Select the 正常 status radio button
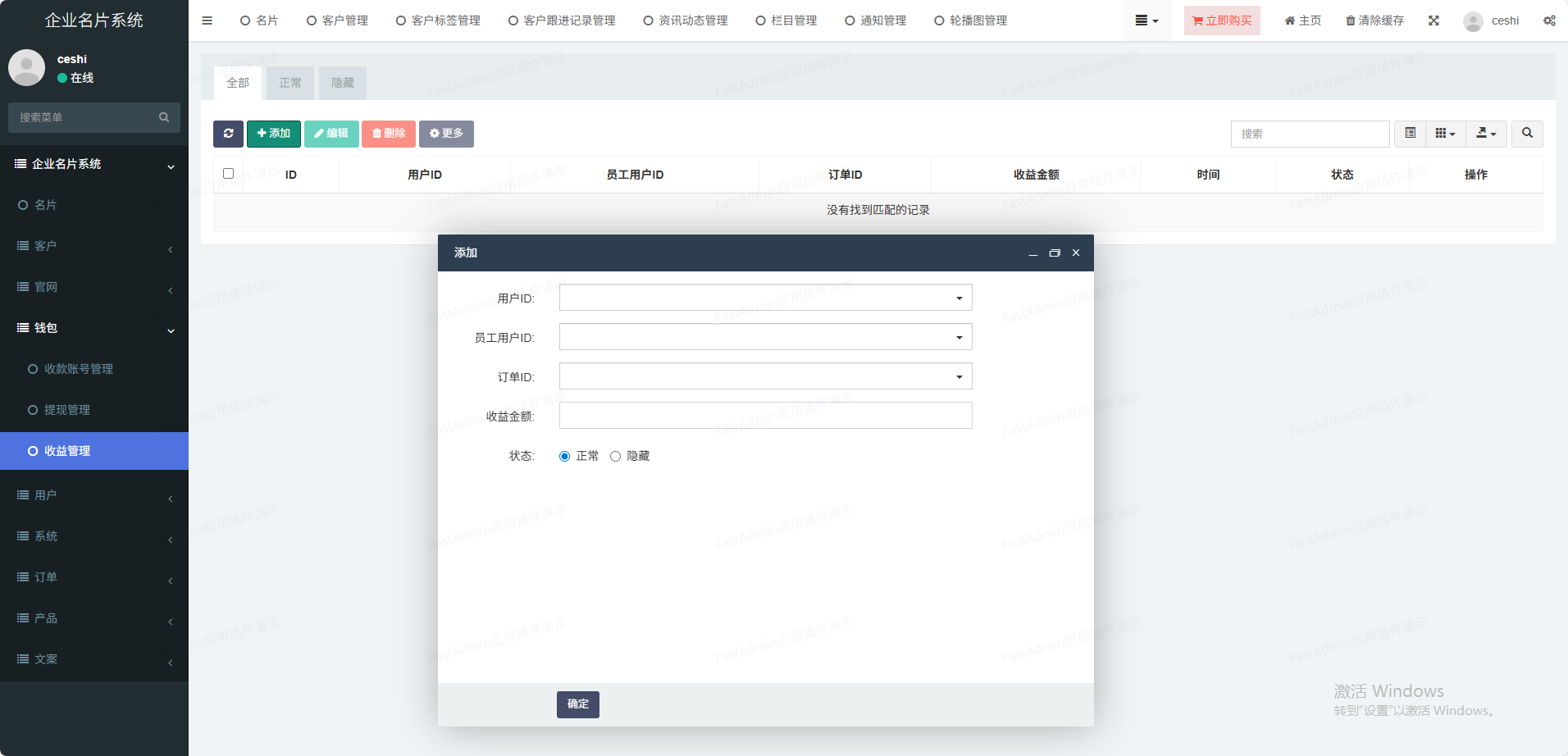The width and height of the screenshot is (1568, 756). pos(564,457)
